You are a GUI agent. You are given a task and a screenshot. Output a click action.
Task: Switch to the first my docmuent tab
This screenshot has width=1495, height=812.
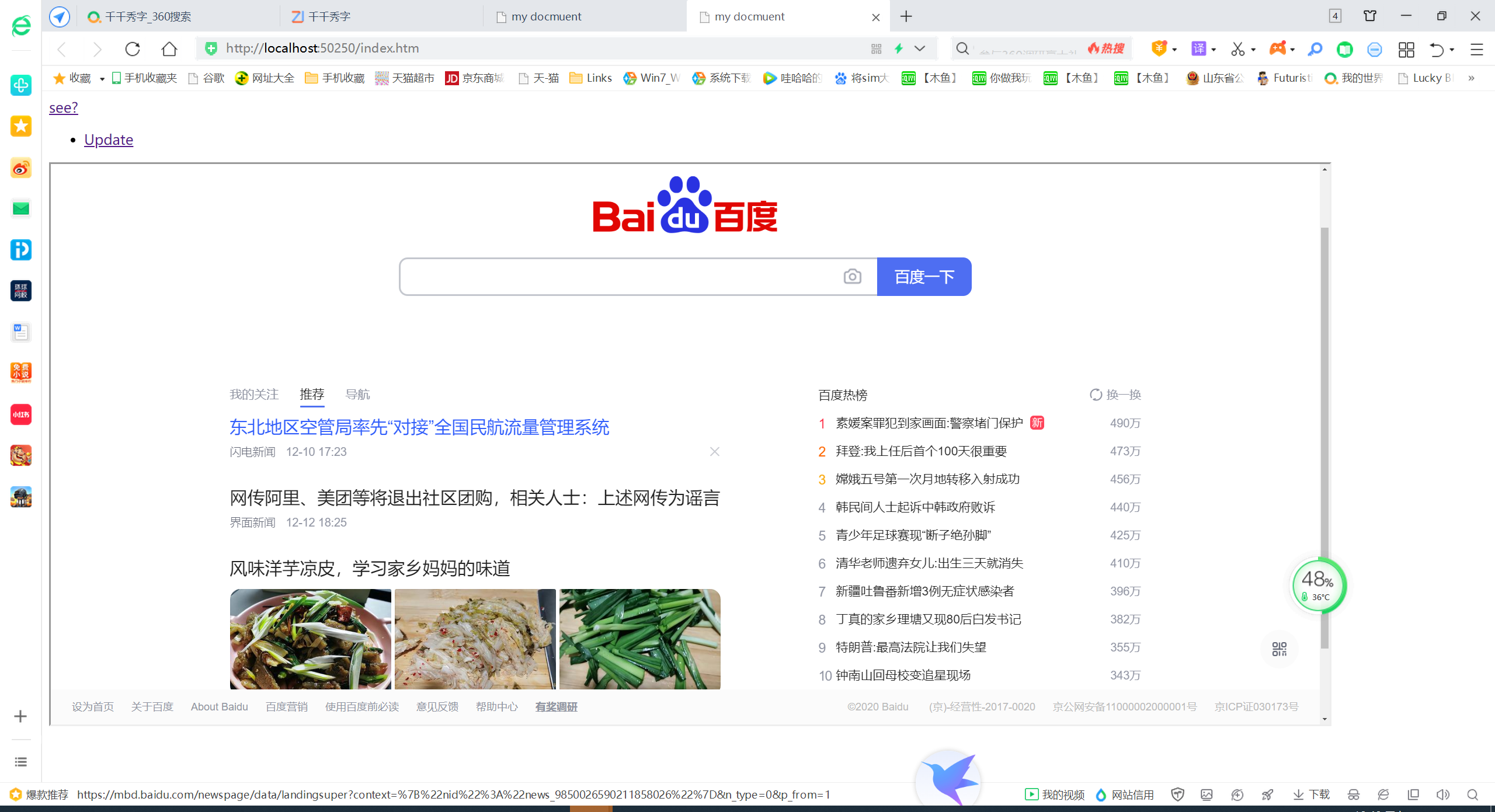[584, 16]
